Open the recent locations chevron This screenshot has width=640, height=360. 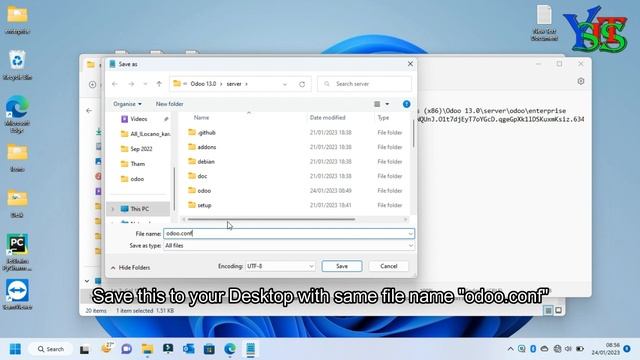pos(145,84)
